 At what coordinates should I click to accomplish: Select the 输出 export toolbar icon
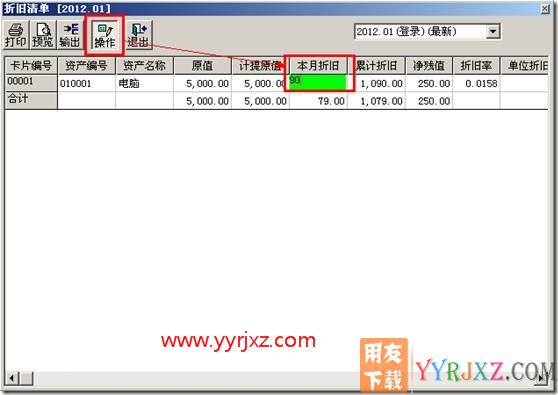(x=70, y=35)
